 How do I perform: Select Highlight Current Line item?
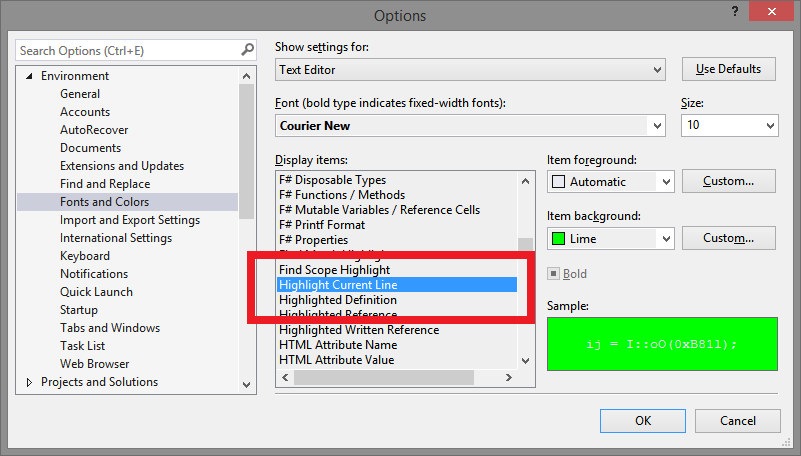pos(397,285)
